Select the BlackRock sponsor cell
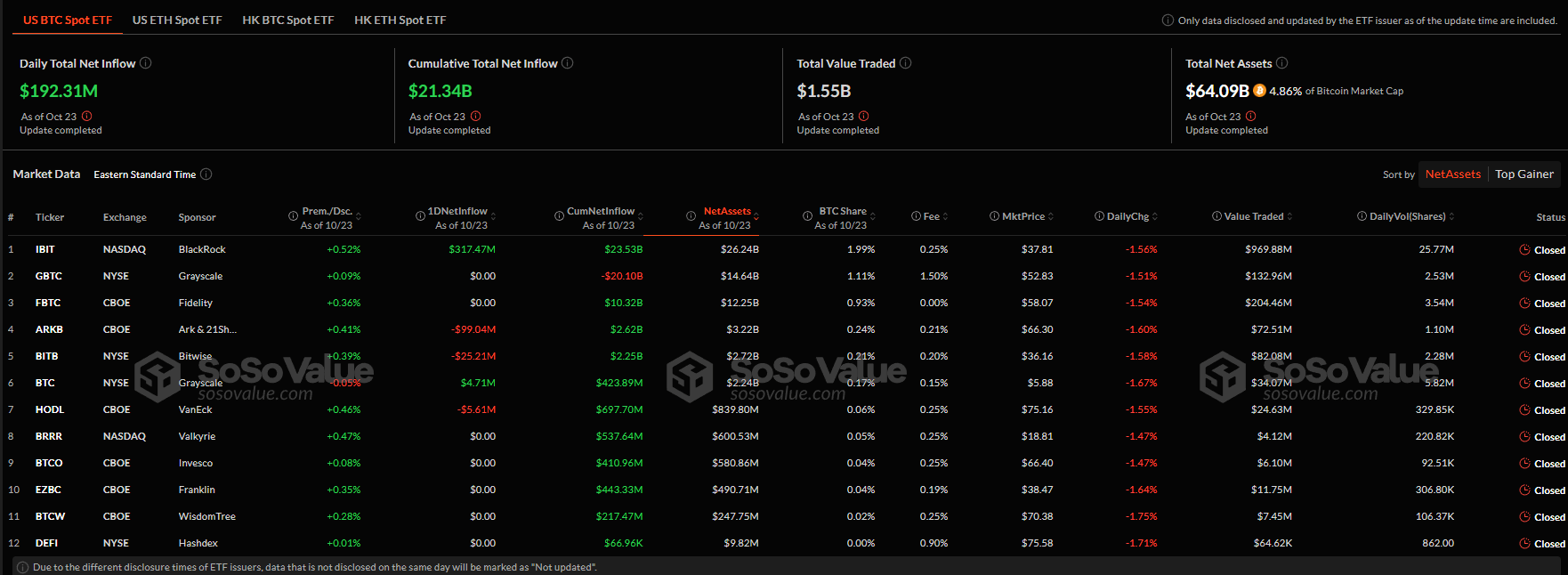 coord(202,249)
